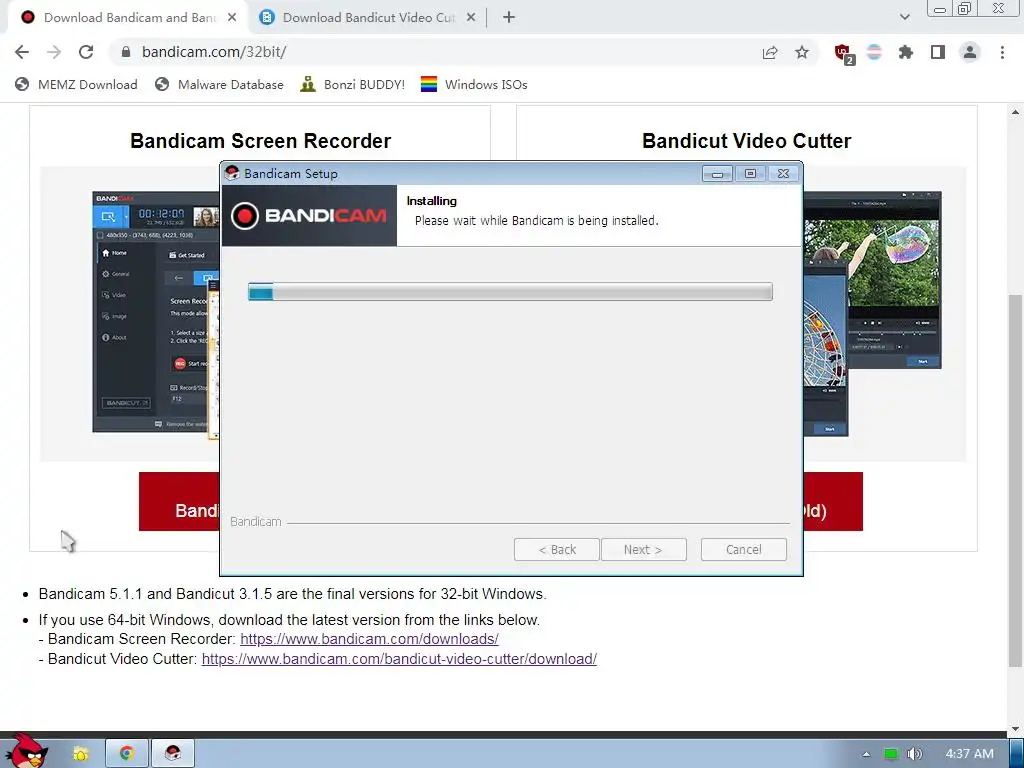This screenshot has height=768, width=1024.
Task: Minimize the Chrome browser window
Action: (x=940, y=9)
